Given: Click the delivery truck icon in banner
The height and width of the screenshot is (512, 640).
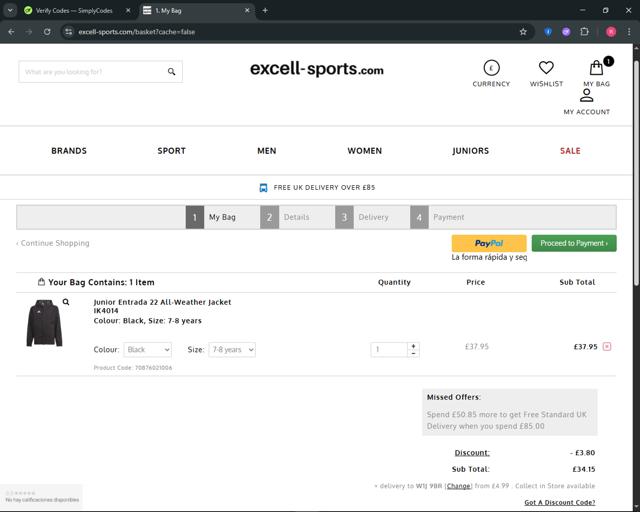Looking at the screenshot, I should click(263, 188).
